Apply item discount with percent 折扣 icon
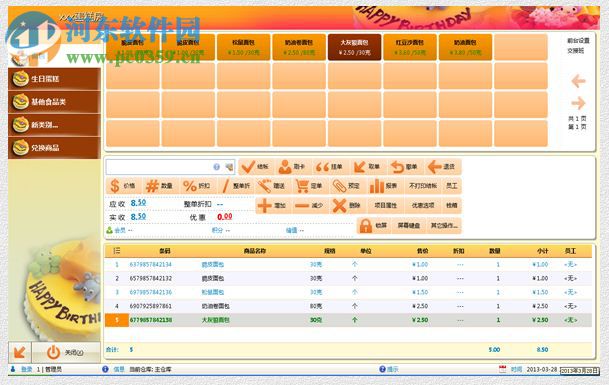This screenshot has height=385, width=609. coord(190,186)
